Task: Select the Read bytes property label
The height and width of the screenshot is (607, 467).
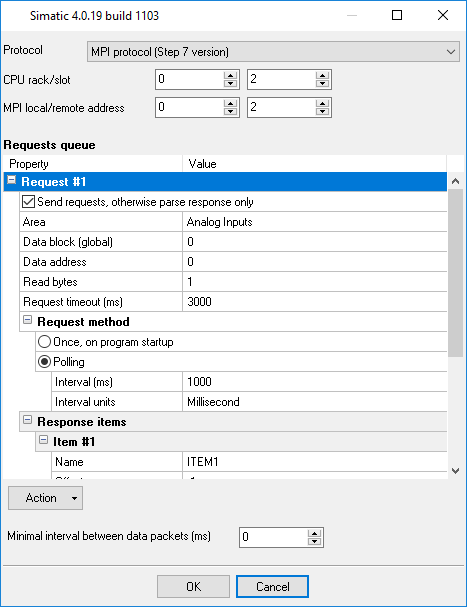Action: pos(101,282)
